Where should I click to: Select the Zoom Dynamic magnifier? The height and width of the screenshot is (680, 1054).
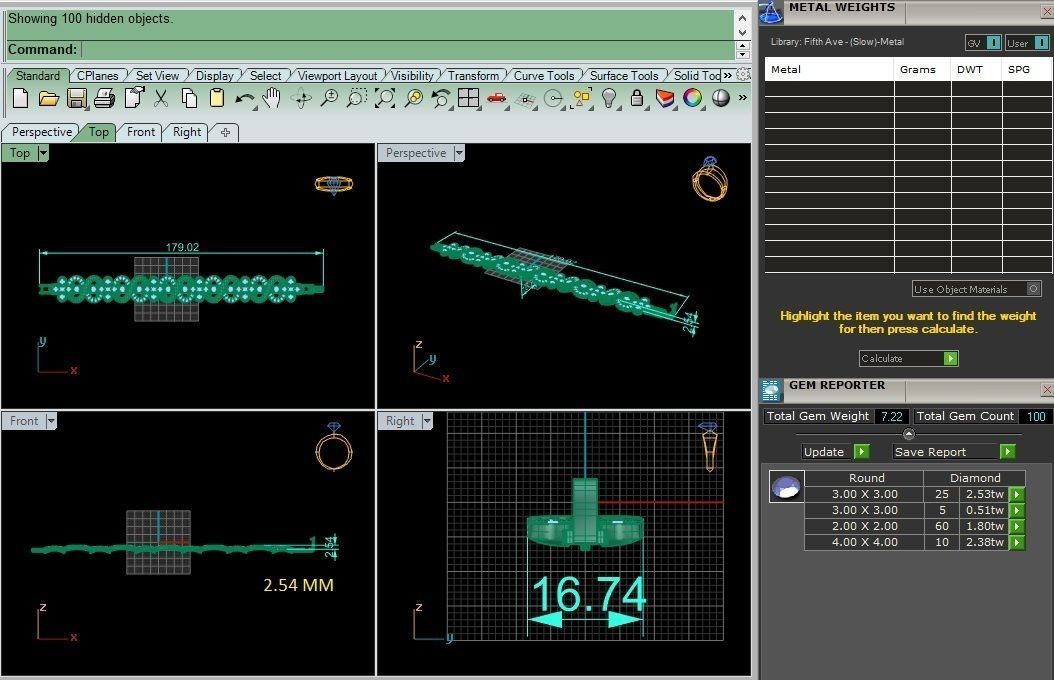tap(329, 98)
